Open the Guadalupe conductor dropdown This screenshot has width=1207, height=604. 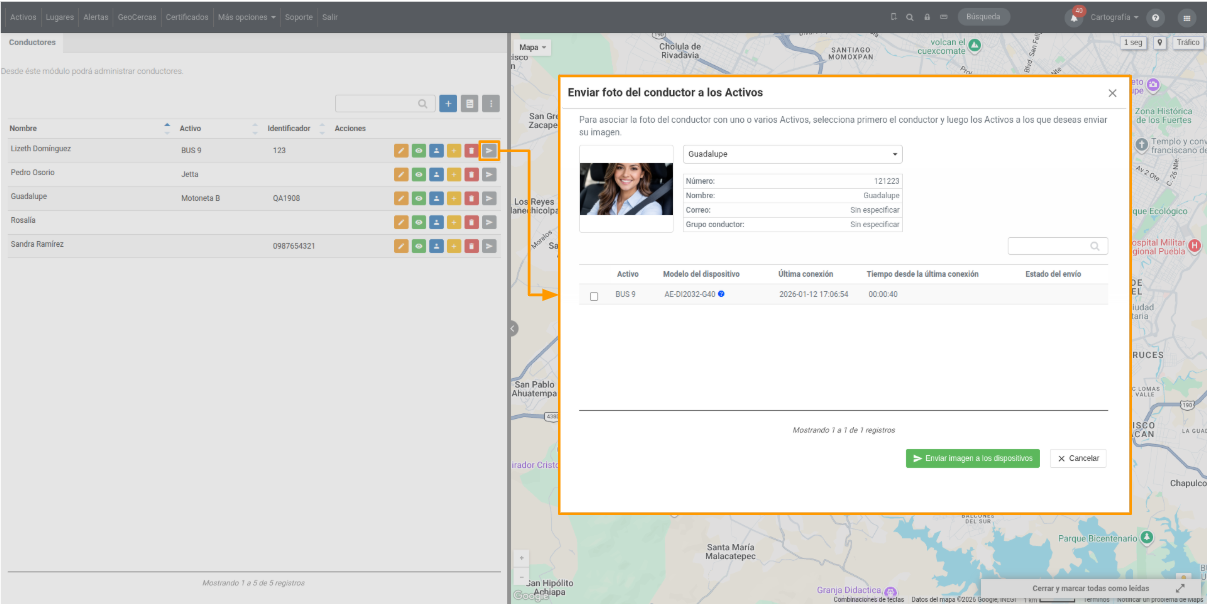point(793,154)
